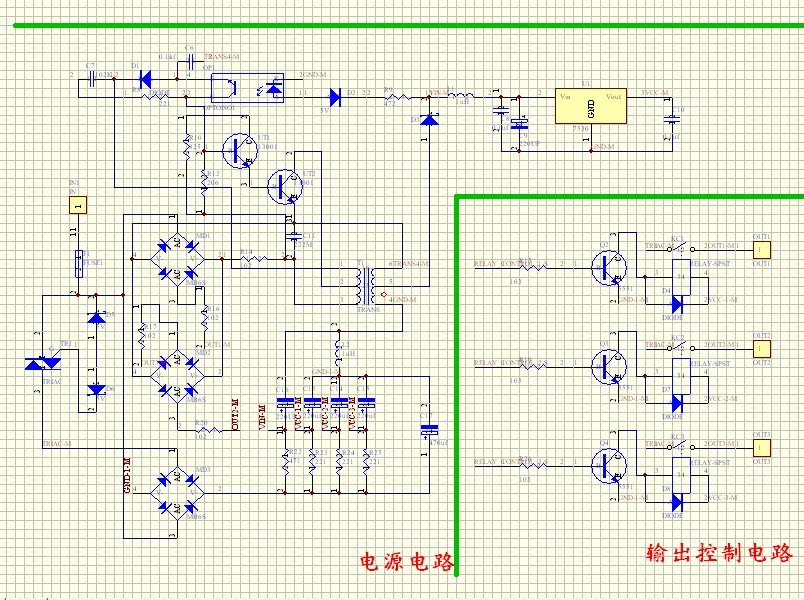Viewport: 804px width, 600px height.
Task: Select transistor Q2 in output control circuit
Action: (x=605, y=265)
